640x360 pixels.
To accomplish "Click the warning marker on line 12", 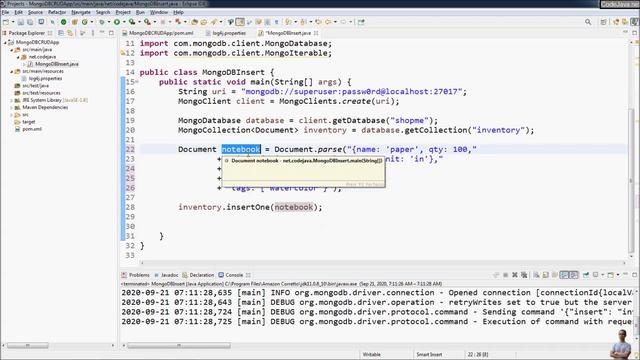I will [x=123, y=53].
